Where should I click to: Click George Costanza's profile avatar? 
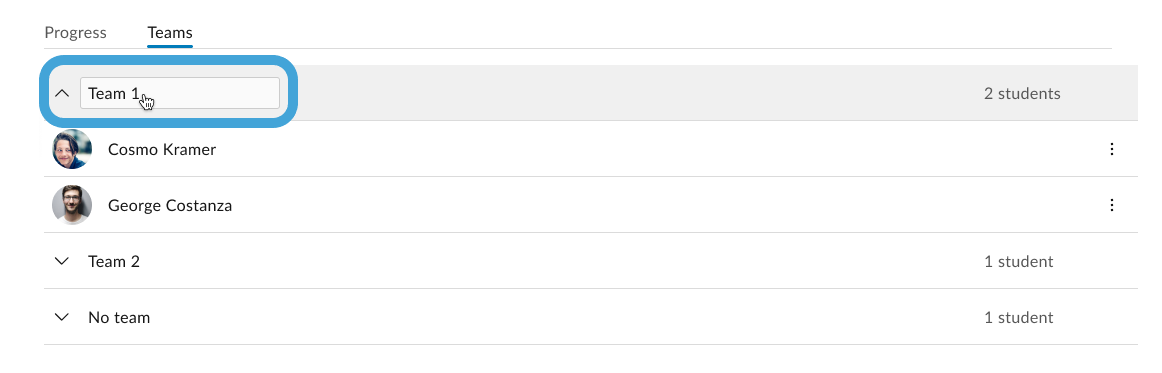coord(72,205)
